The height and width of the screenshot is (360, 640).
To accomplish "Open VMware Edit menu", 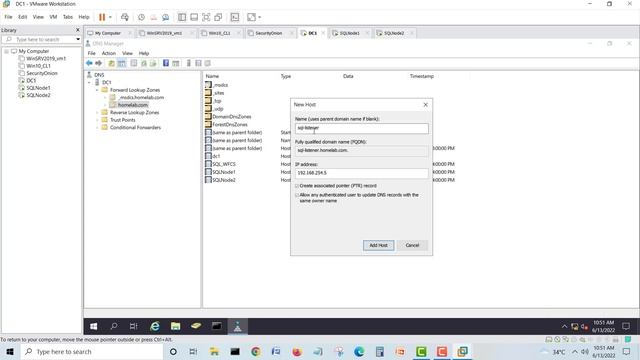I will pos(22,17).
